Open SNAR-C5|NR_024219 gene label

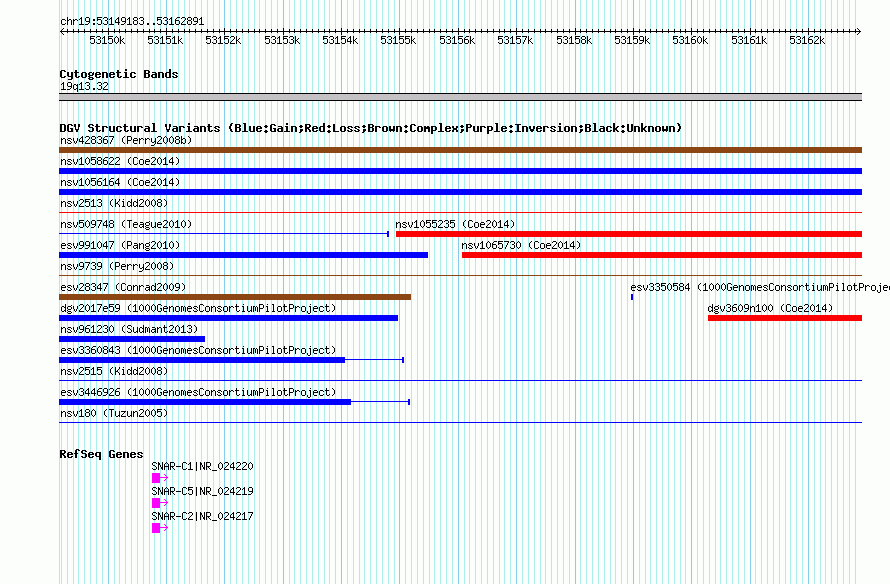202,491
